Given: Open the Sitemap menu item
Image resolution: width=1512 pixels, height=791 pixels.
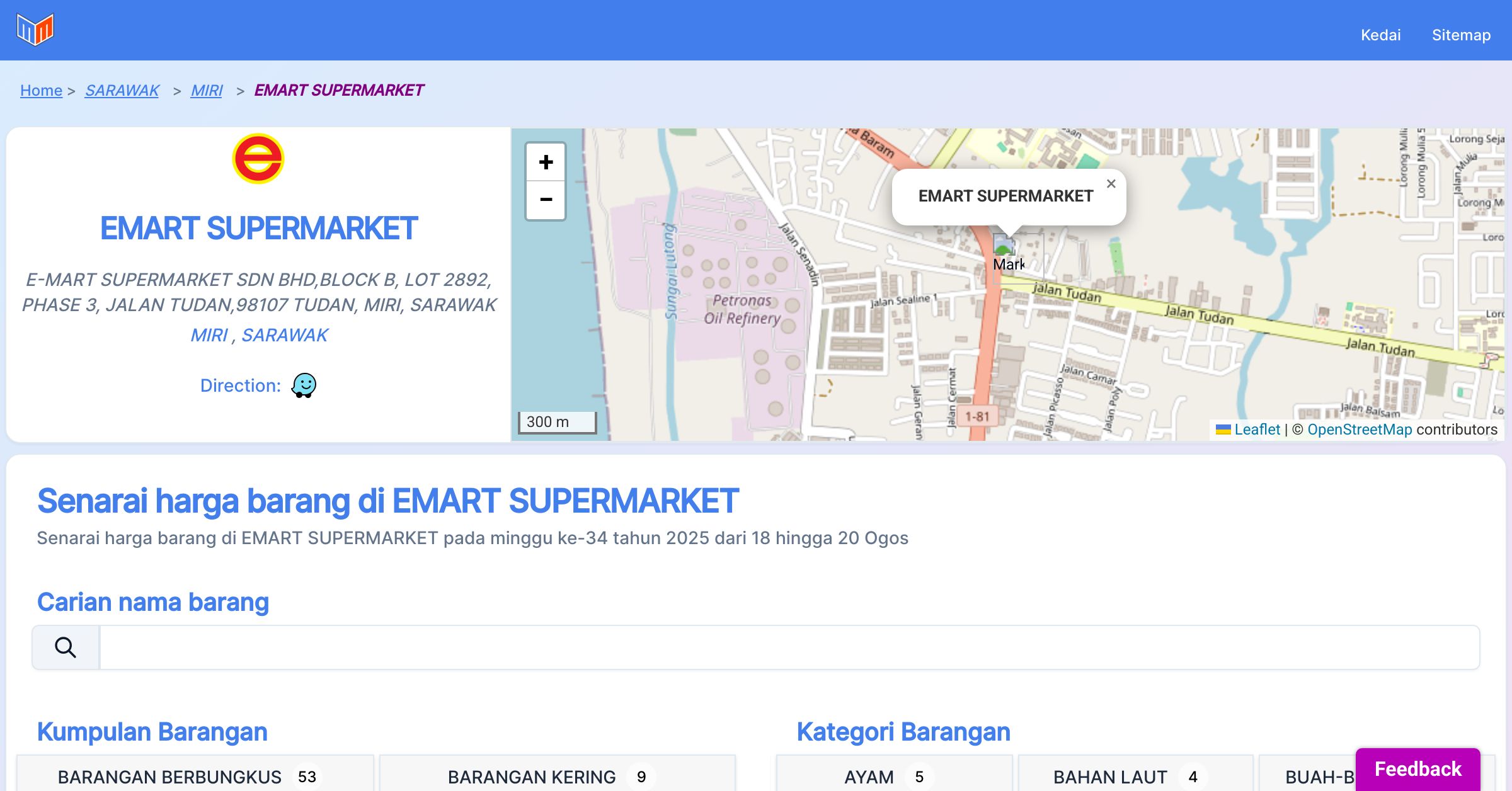Looking at the screenshot, I should [1461, 35].
